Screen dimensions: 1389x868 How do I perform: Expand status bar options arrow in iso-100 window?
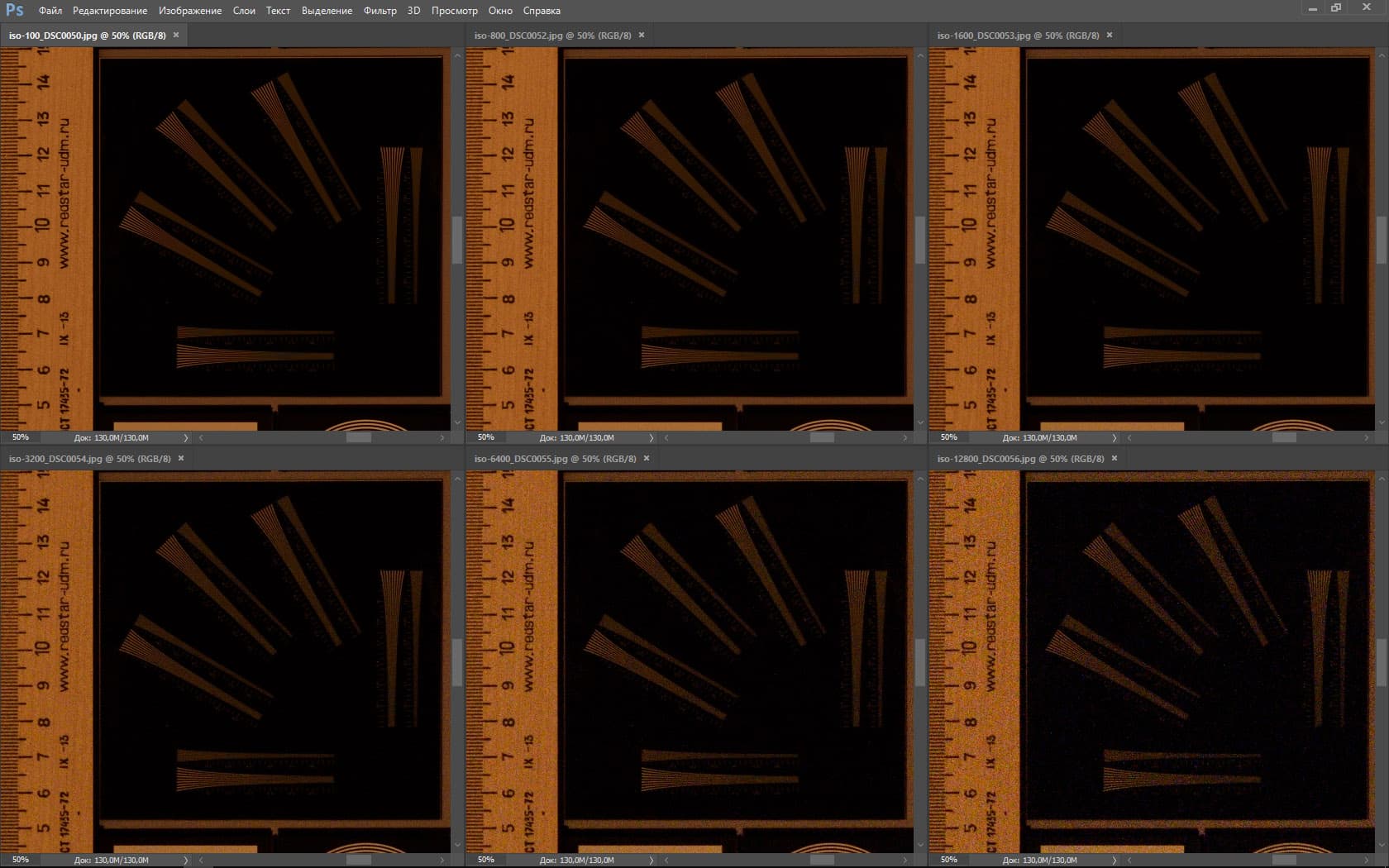tap(185, 437)
